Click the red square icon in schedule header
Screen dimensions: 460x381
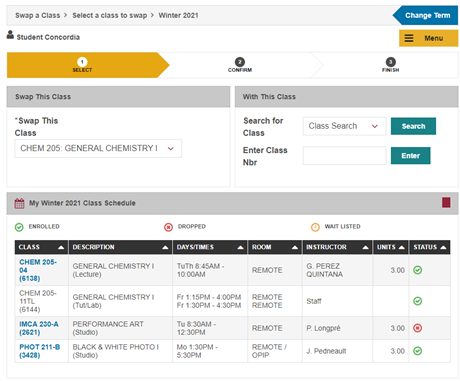coord(446,202)
